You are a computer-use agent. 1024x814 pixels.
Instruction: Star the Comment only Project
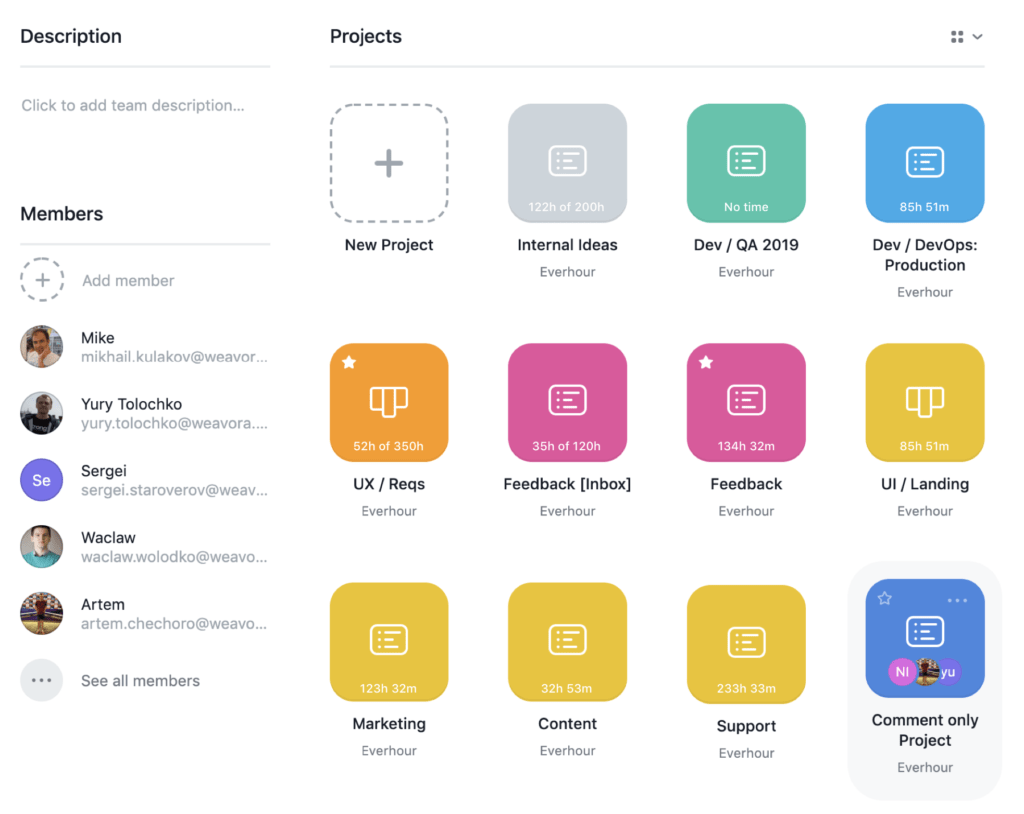[884, 598]
